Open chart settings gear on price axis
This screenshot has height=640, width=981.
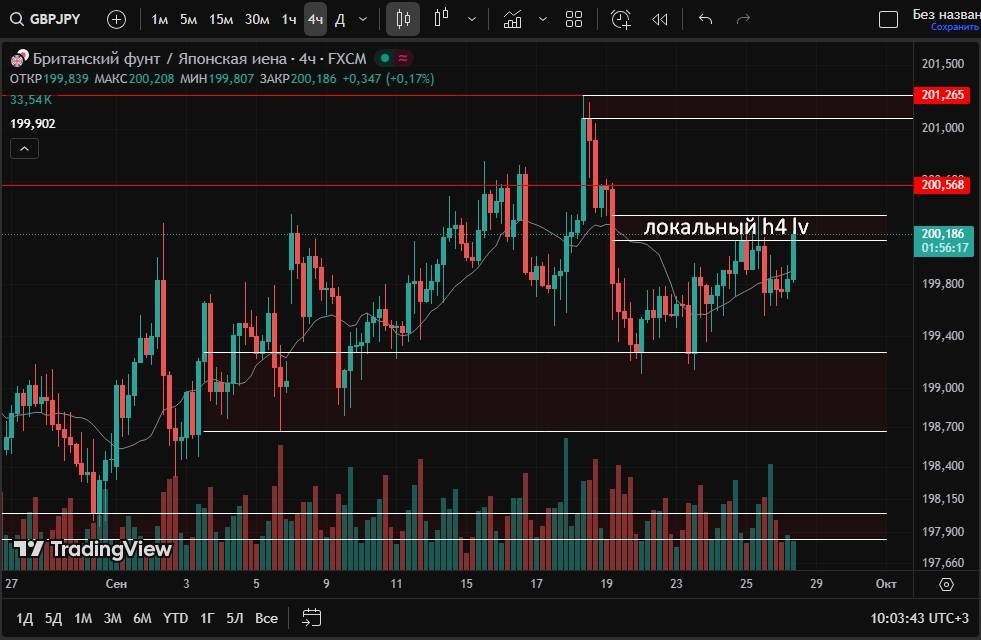tap(947, 584)
